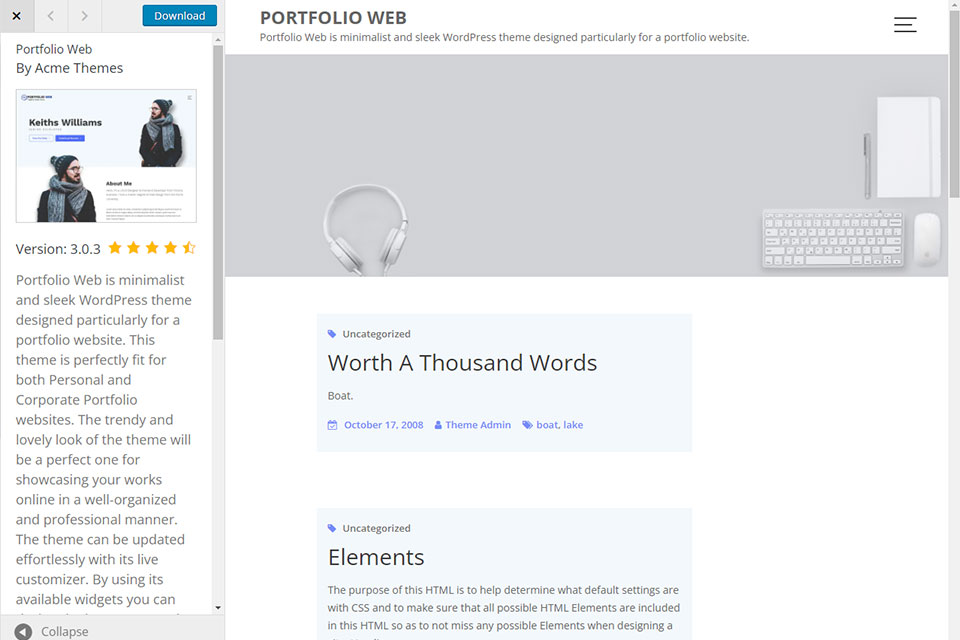Click the tag icon of first Uncategorized
The image size is (960, 640).
332,334
